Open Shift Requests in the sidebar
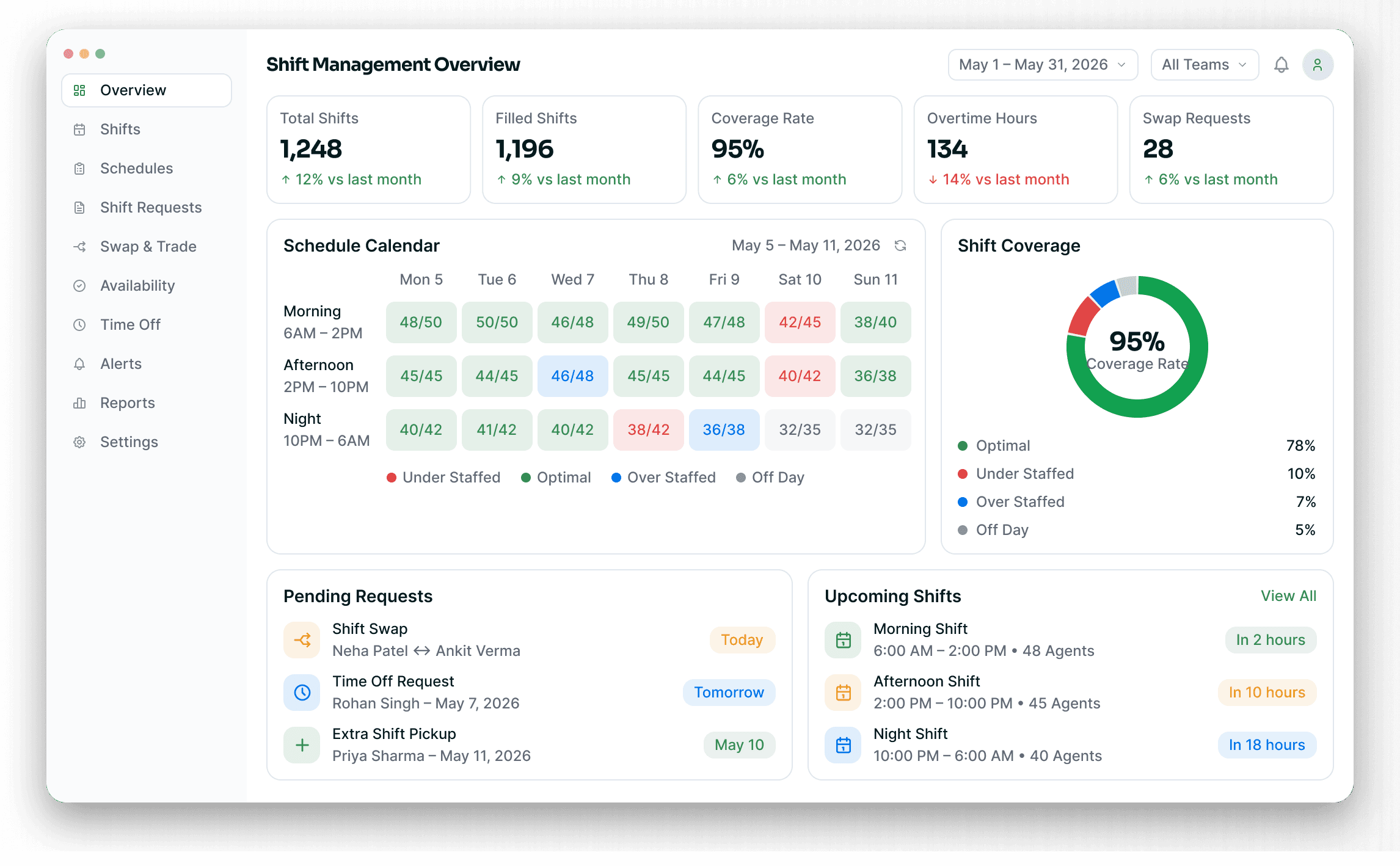 (x=147, y=208)
